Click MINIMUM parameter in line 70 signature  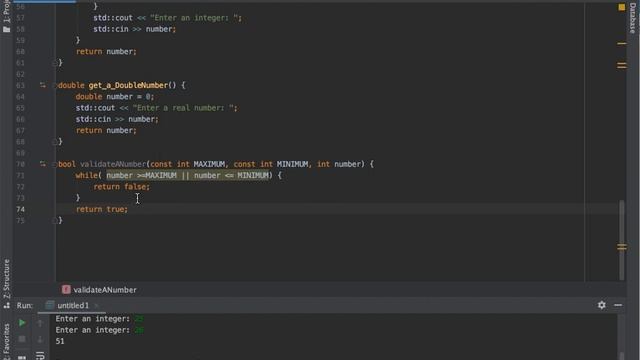(x=292, y=164)
